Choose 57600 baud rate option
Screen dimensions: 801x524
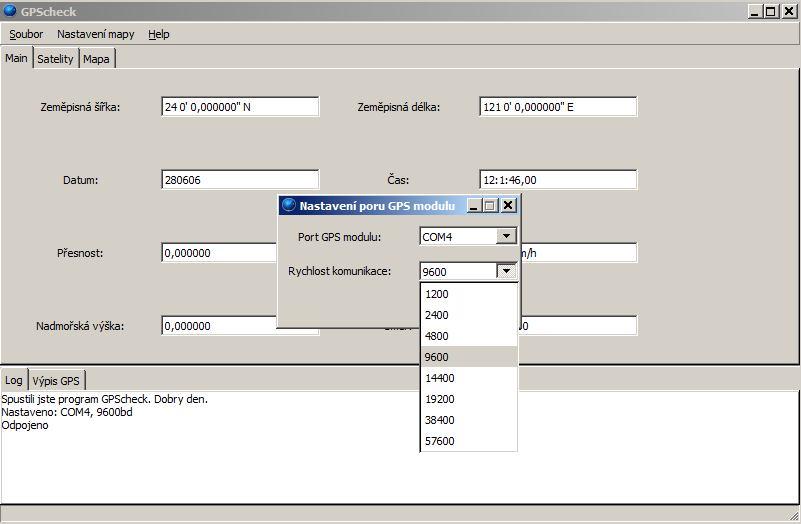point(469,441)
